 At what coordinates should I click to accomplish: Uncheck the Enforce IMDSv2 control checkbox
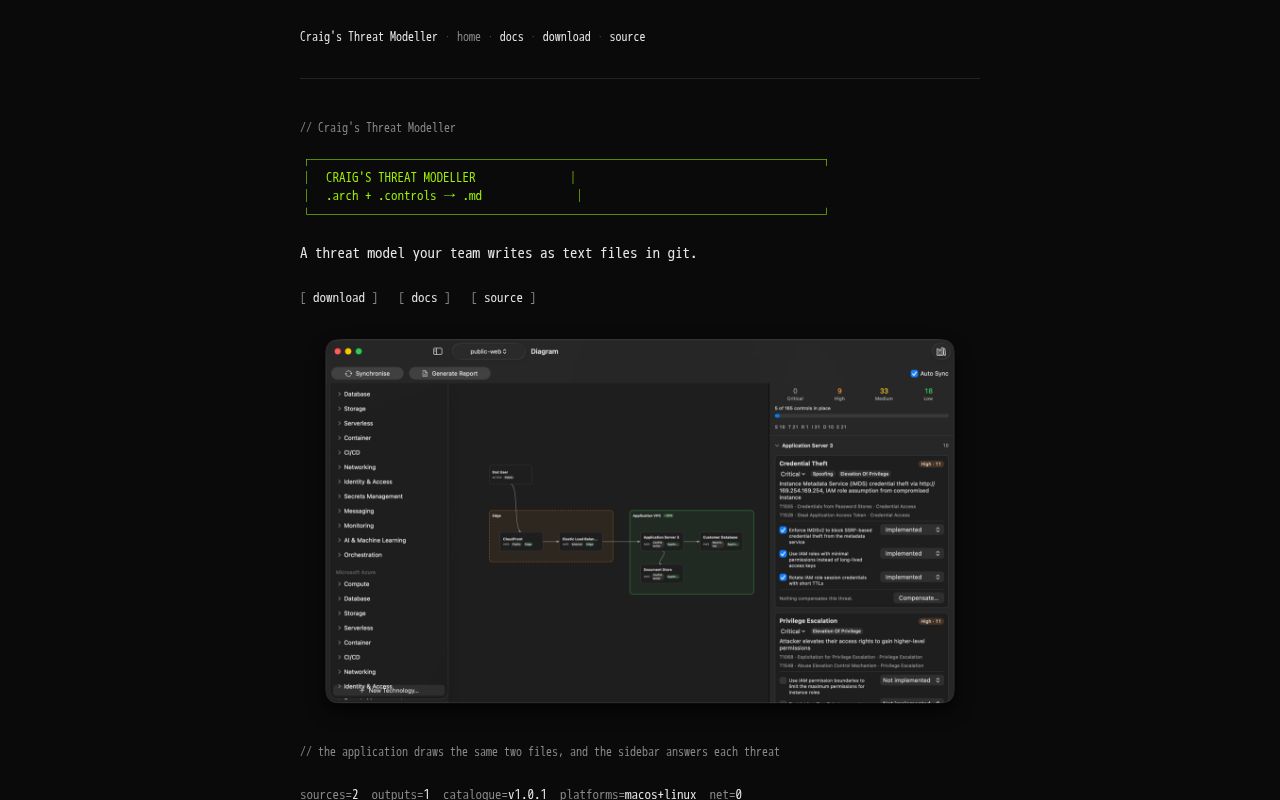pyautogui.click(x=783, y=530)
